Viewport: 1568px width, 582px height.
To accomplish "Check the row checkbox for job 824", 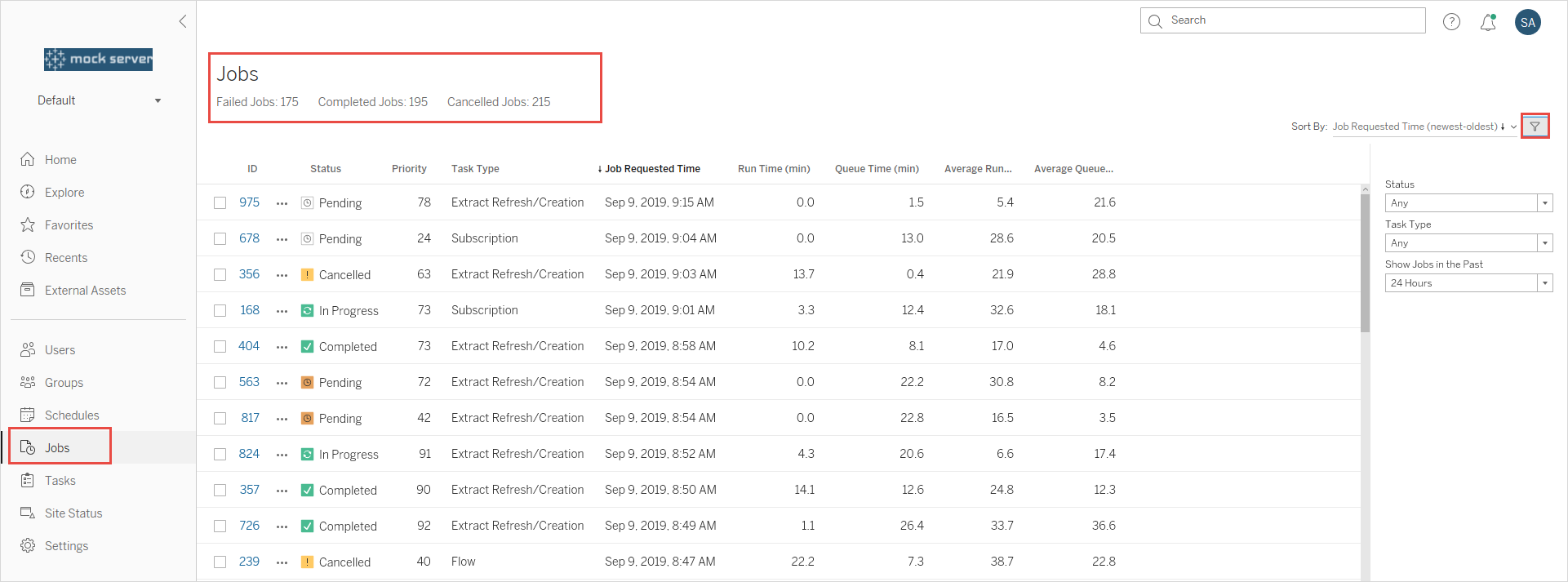I will (220, 454).
